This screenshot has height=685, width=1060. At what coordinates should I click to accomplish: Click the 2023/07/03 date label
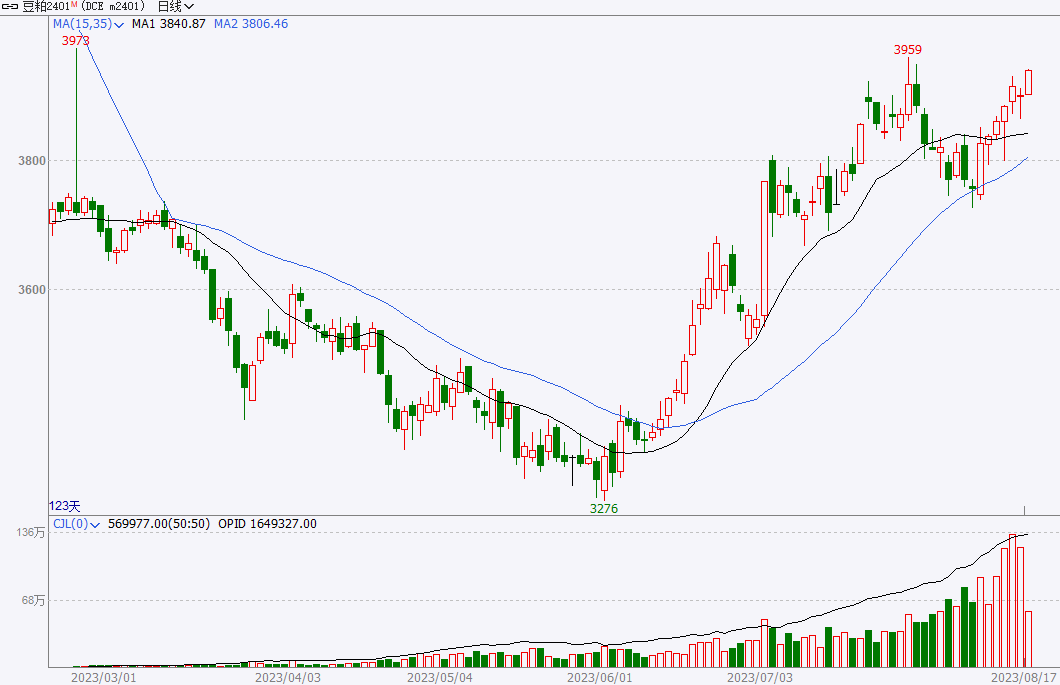(x=760, y=677)
